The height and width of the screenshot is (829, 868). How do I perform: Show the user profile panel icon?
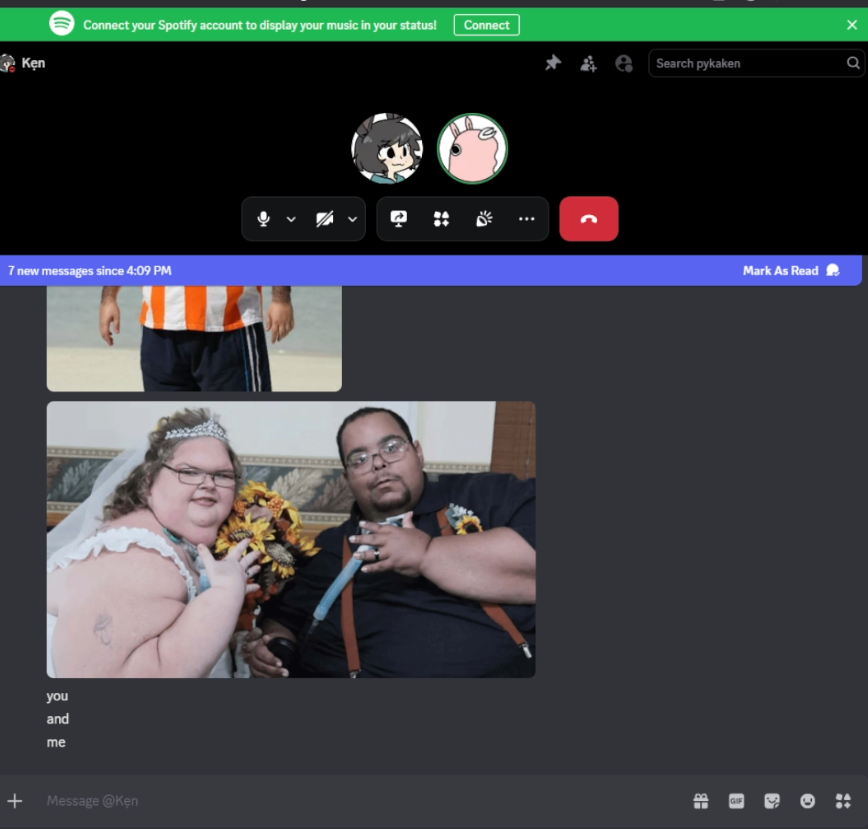[x=623, y=63]
